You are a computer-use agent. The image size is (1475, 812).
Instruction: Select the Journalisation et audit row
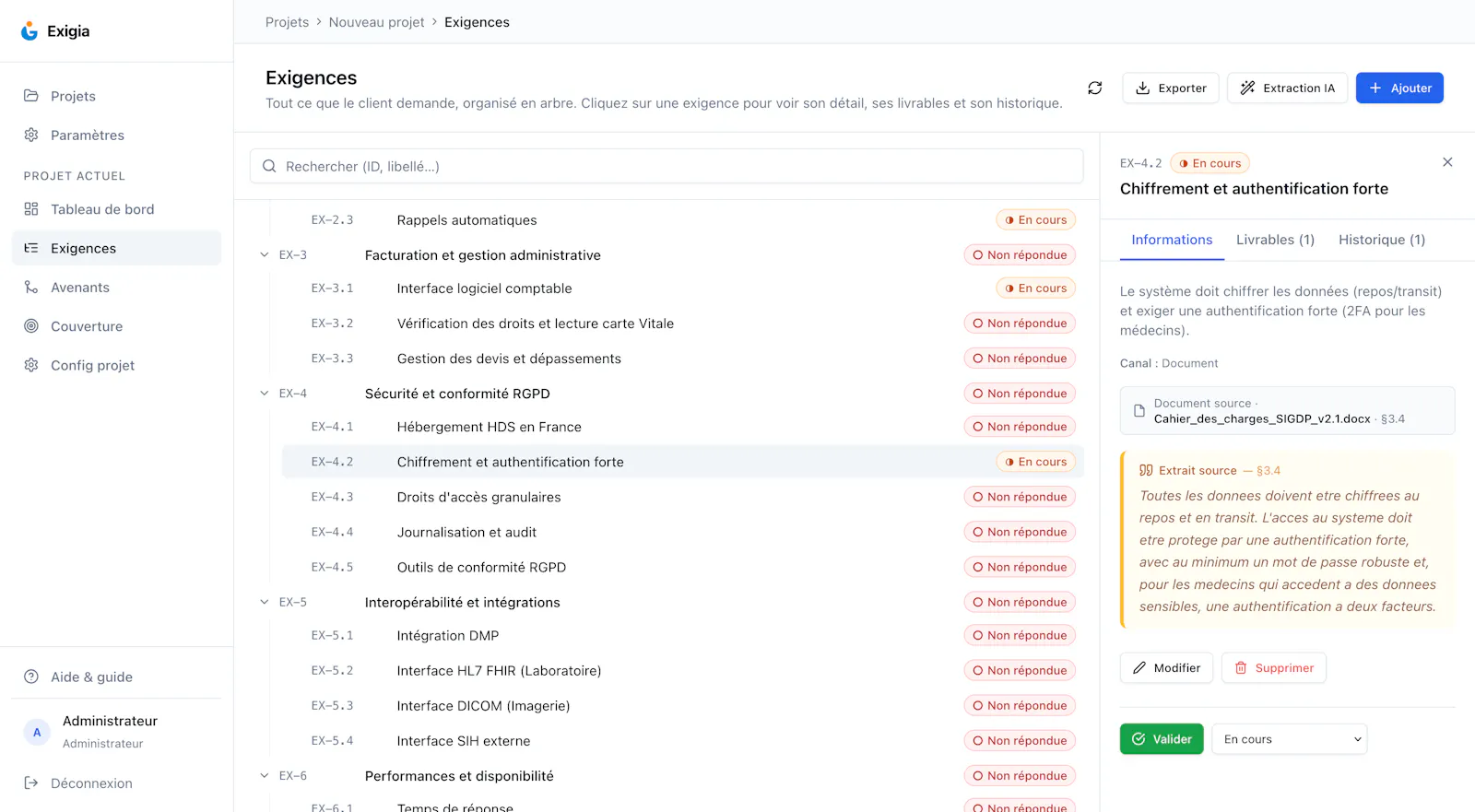(682, 532)
